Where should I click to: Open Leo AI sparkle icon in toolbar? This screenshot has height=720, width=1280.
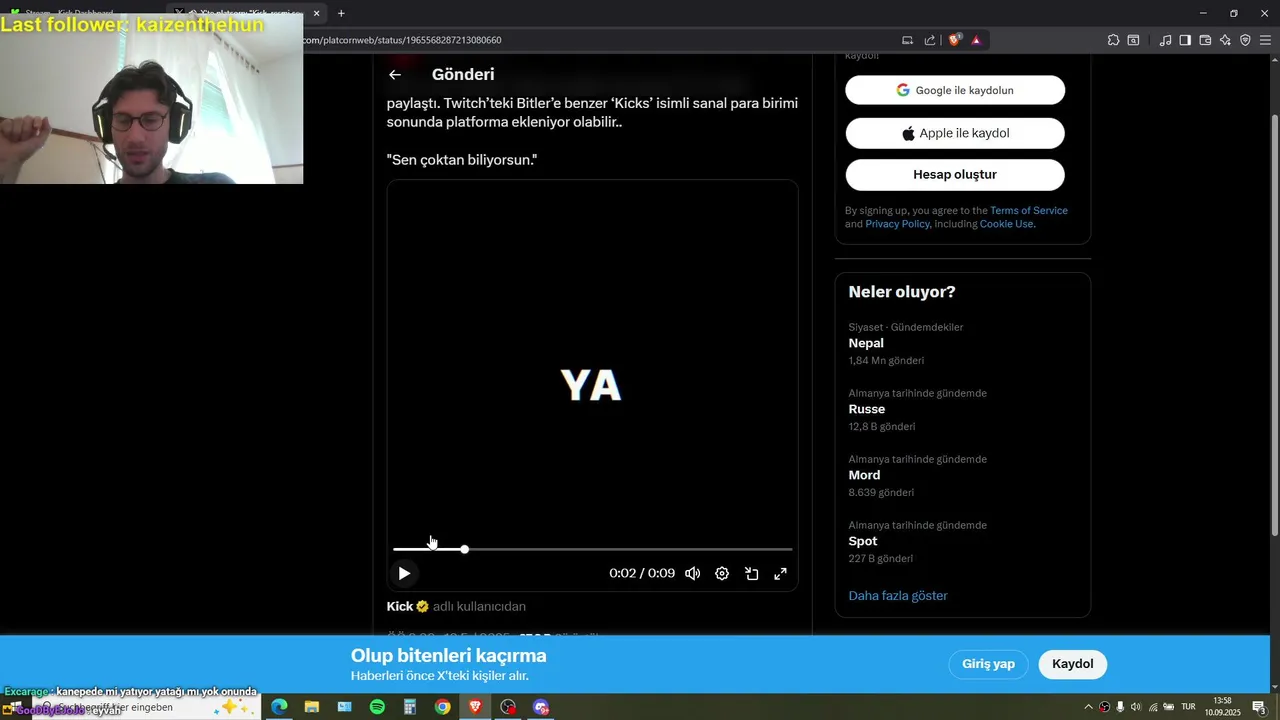pyautogui.click(x=1225, y=40)
